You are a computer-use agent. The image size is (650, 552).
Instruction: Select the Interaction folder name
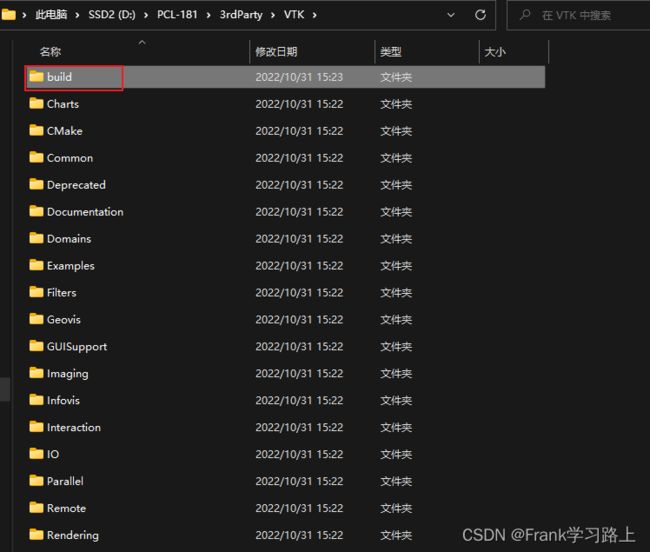coord(74,427)
